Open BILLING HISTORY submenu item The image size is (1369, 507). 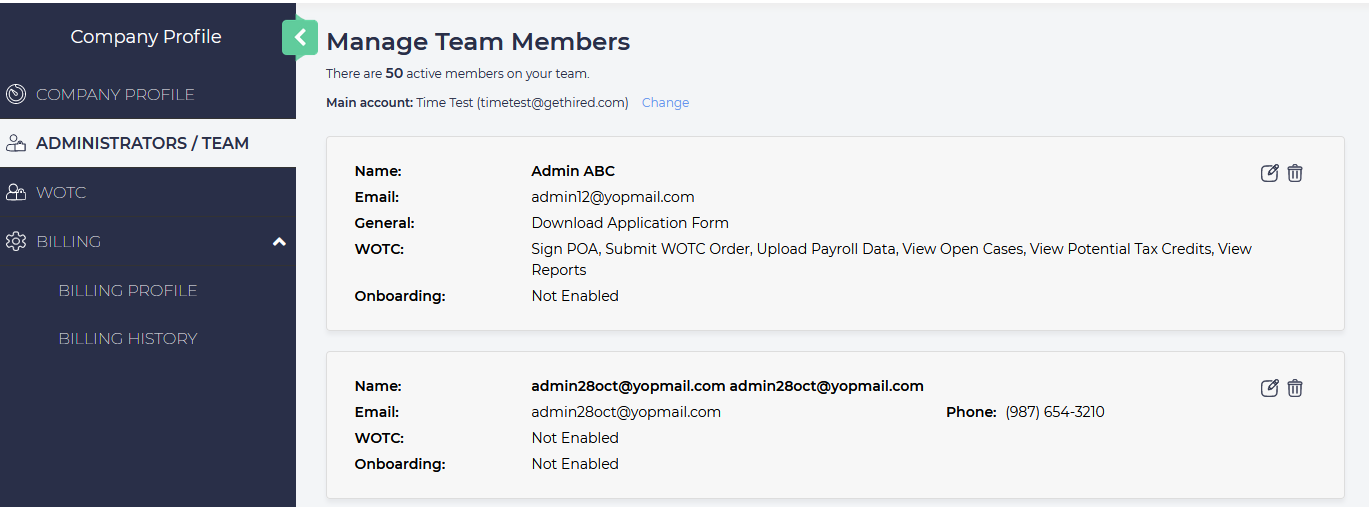[128, 338]
